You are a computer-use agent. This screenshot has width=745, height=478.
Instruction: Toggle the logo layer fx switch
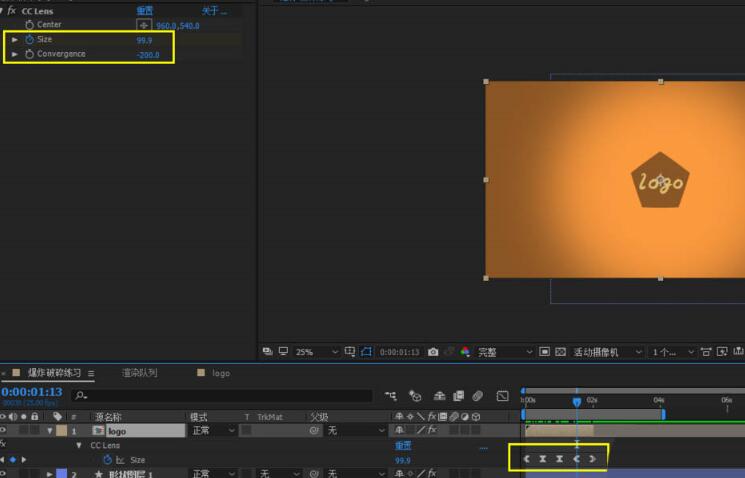(x=432, y=430)
